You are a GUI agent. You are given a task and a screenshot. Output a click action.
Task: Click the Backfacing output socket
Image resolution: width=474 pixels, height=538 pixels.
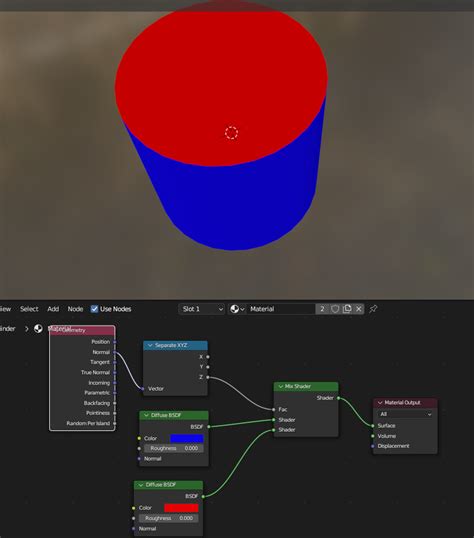[x=115, y=403]
